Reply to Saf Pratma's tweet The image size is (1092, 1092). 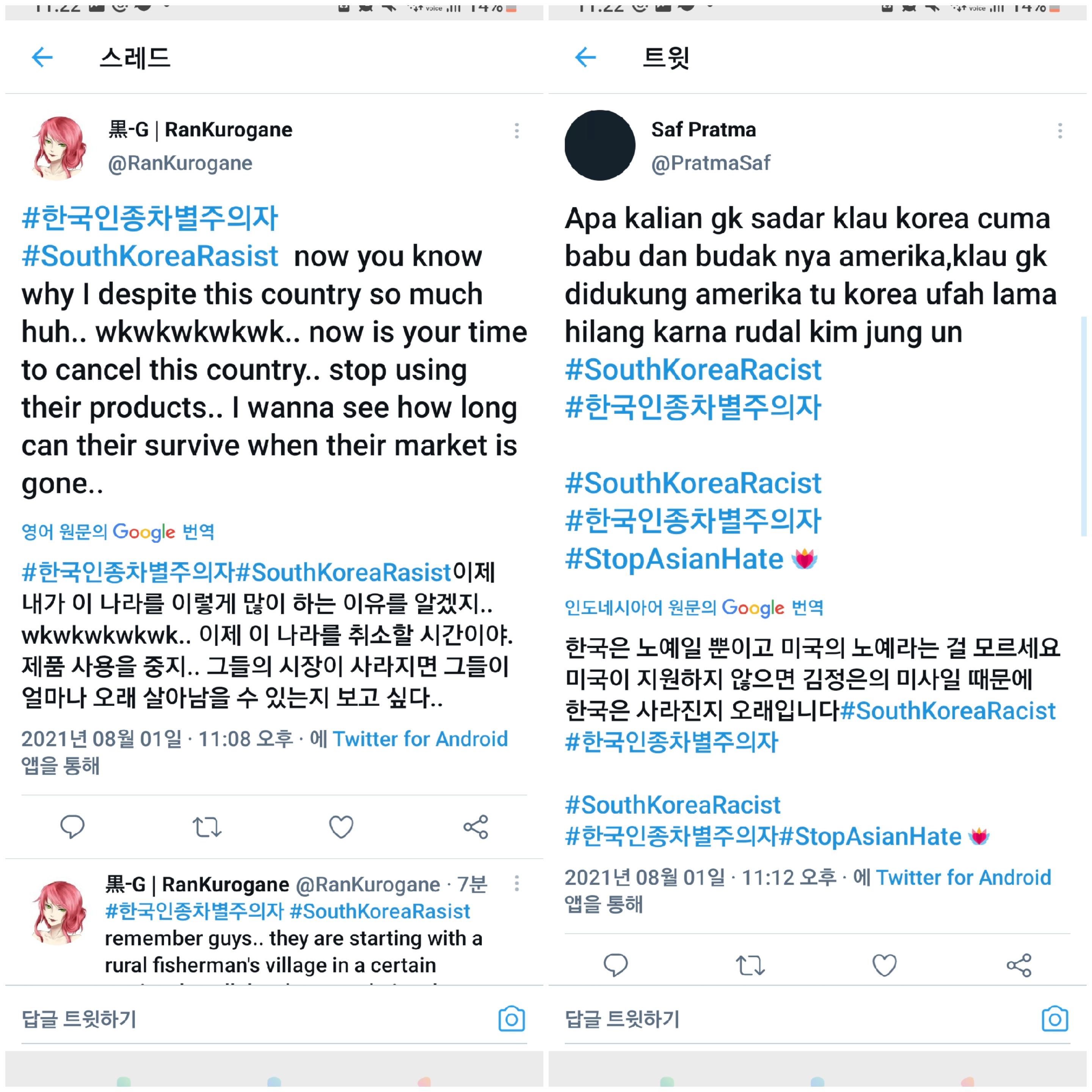tap(615, 965)
